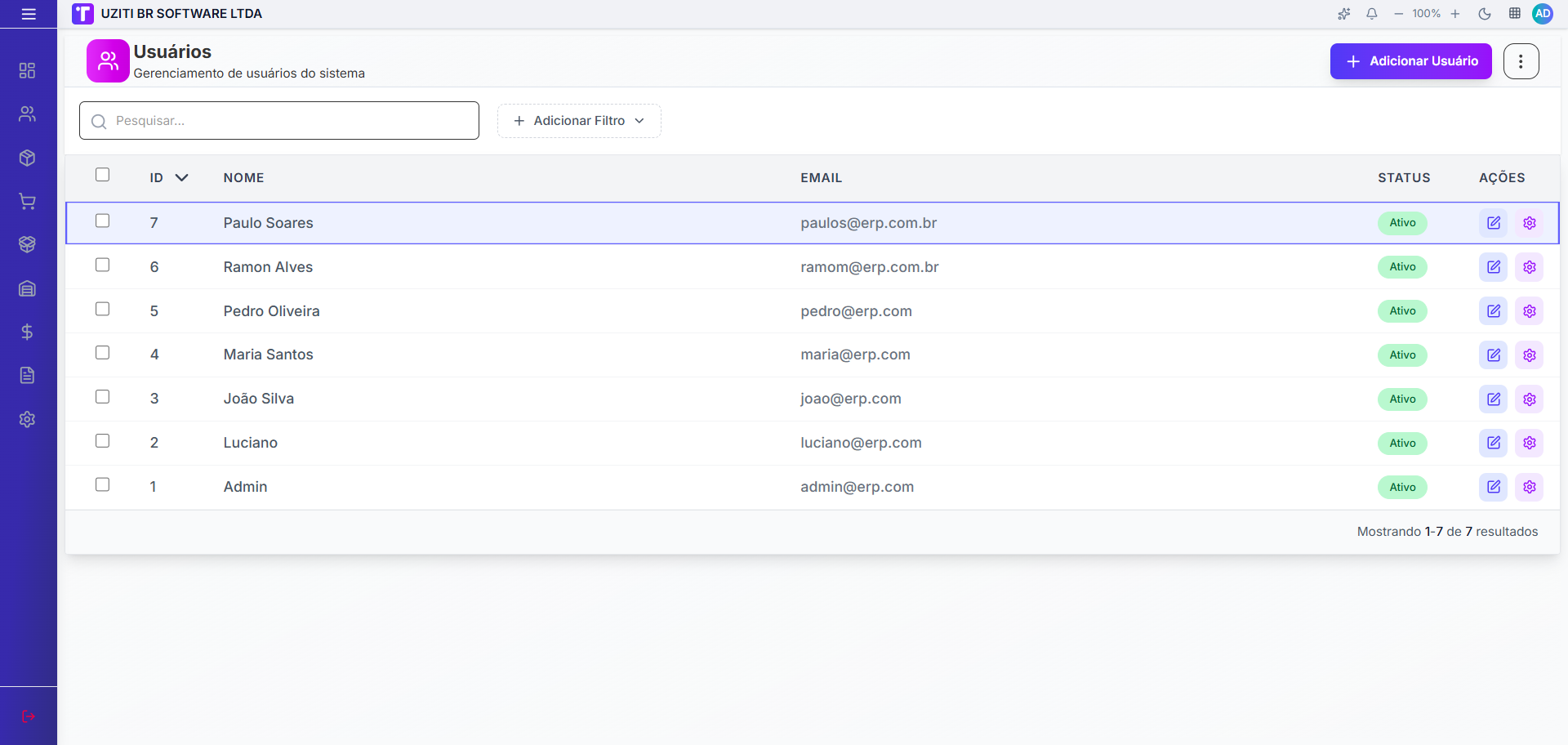Open the users icon in sidebar
This screenshot has width=1568, height=745.
pyautogui.click(x=27, y=114)
